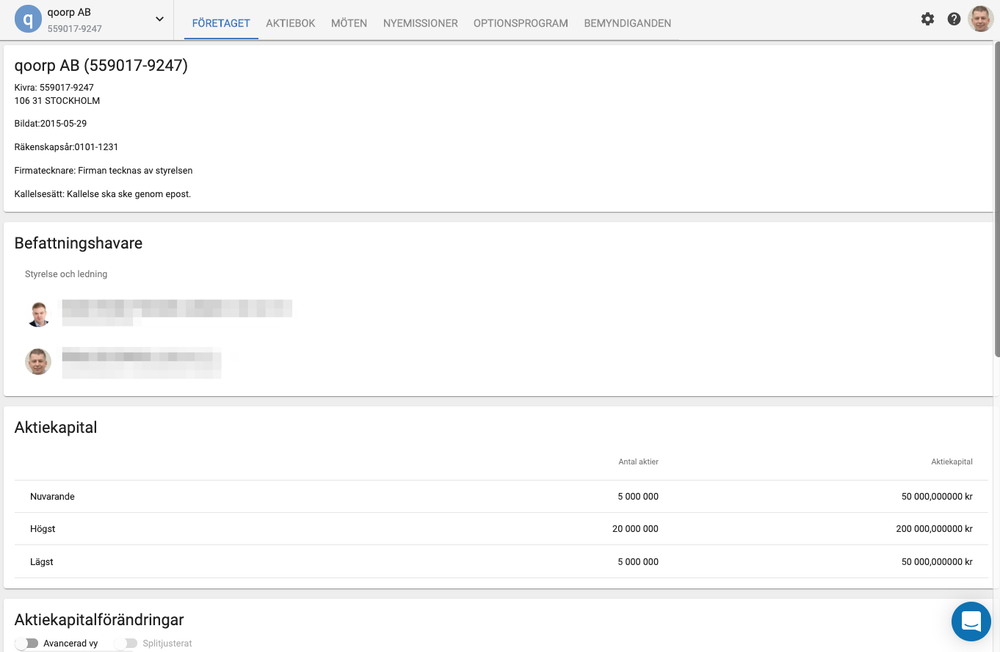This screenshot has width=1000, height=652.
Task: Switch to the FÖRETAGET tab
Action: tap(221, 23)
